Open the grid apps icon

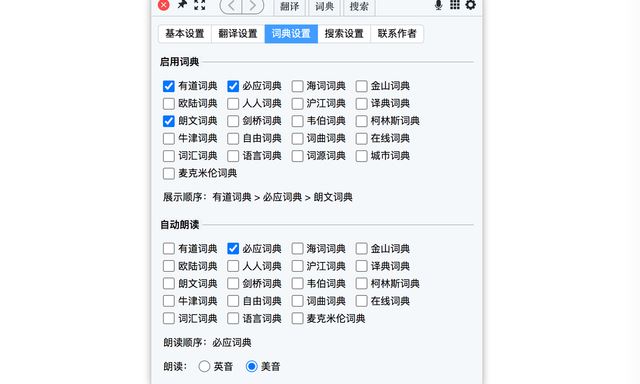[x=455, y=4]
